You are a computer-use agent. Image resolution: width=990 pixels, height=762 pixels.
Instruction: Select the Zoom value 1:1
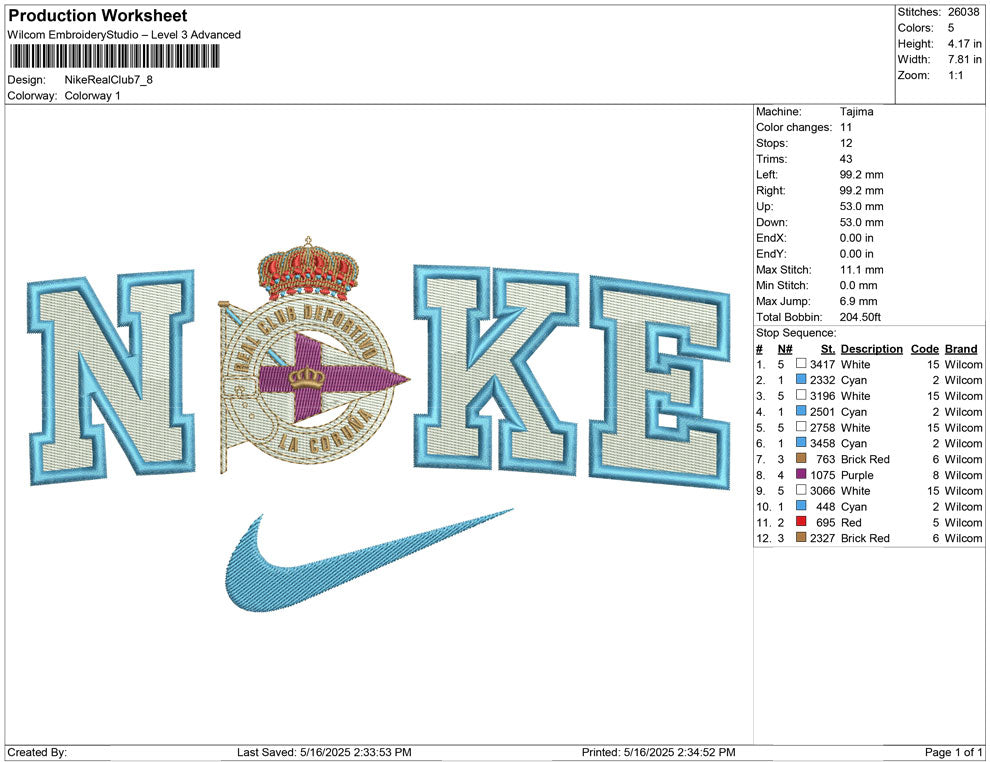[x=955, y=75]
